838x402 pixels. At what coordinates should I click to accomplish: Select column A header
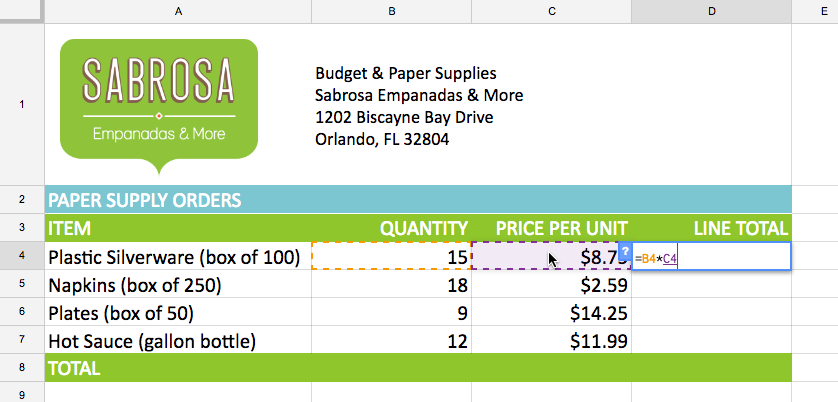pos(178,11)
